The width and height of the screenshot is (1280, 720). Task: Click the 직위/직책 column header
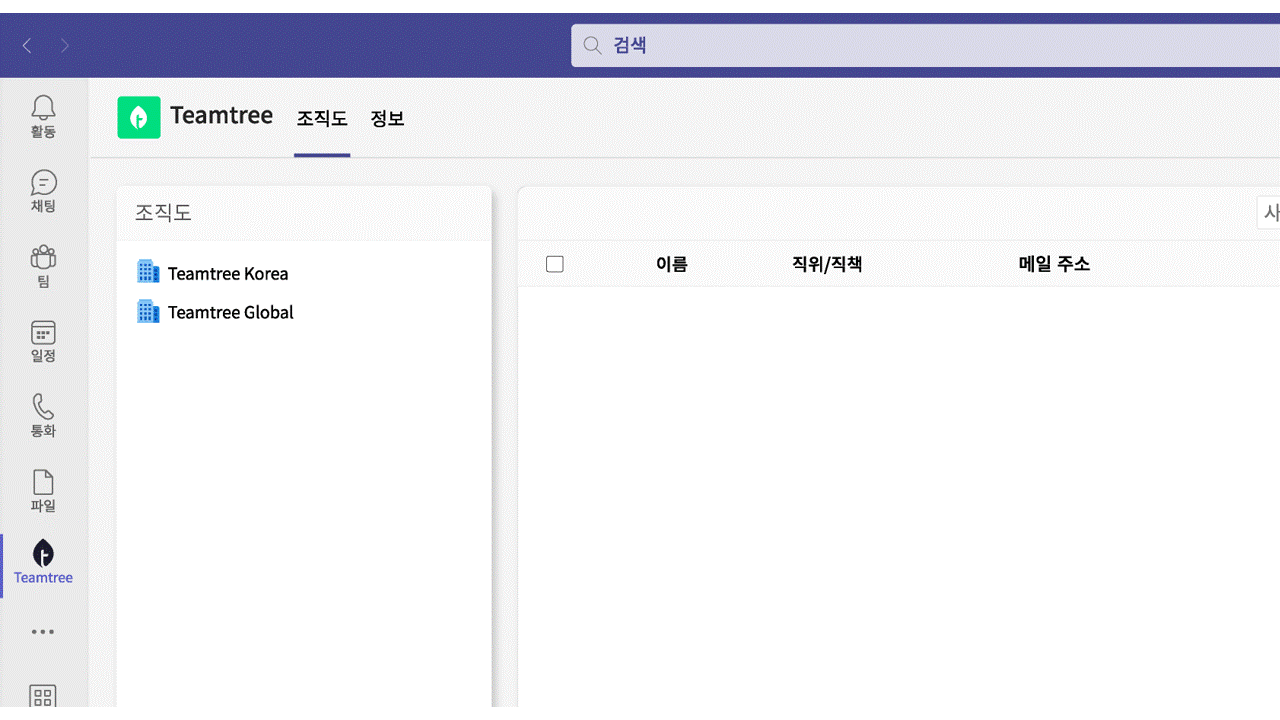pos(827,264)
